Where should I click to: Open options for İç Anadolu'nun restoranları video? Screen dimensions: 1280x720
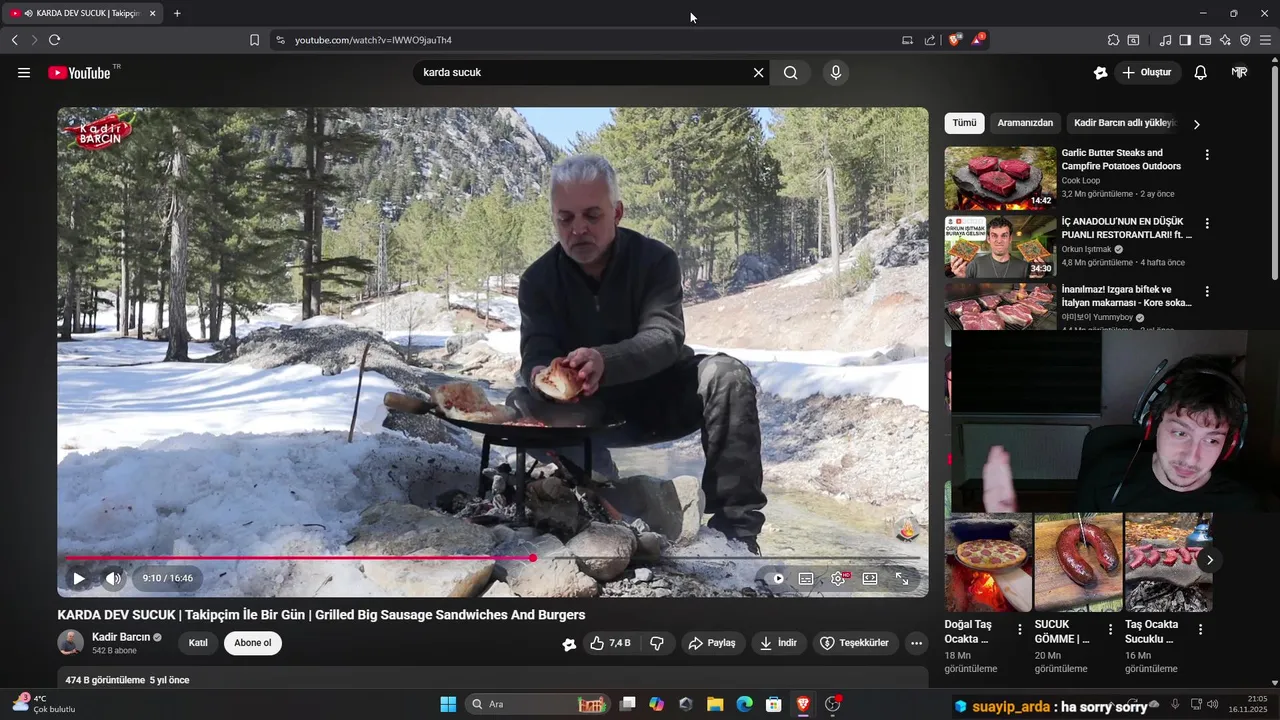tap(1207, 223)
